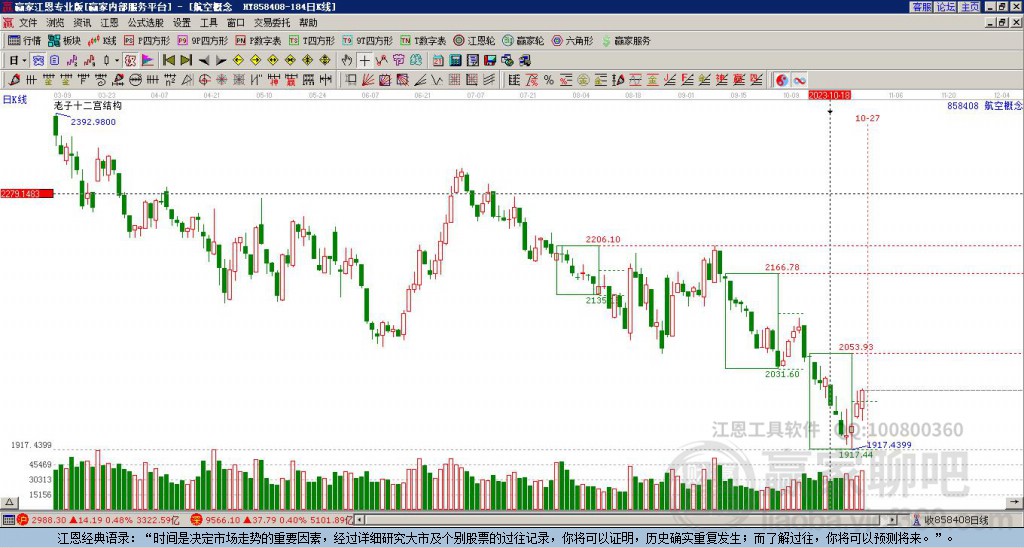
Task: Jump to first bar icon
Action: (168, 60)
